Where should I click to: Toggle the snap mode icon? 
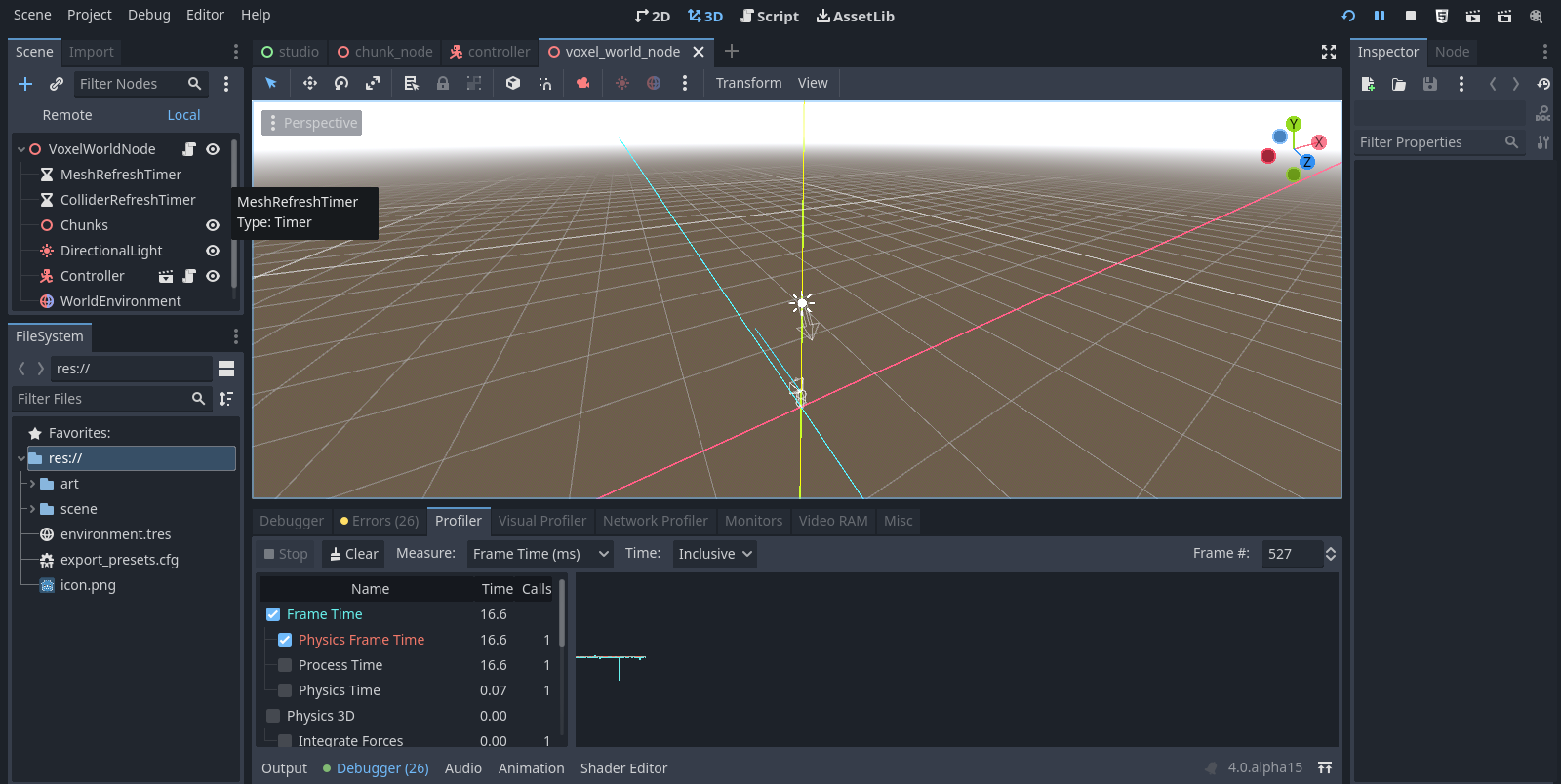click(x=544, y=83)
